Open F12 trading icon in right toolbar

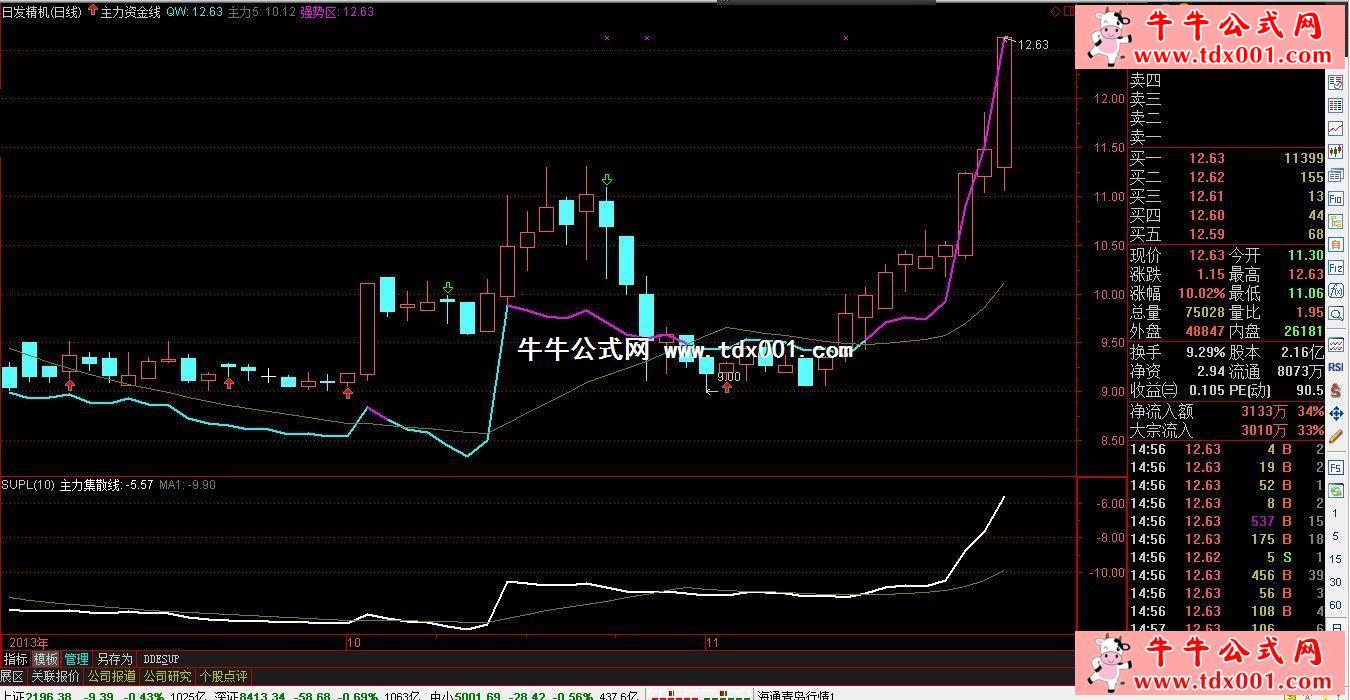[x=1336, y=269]
